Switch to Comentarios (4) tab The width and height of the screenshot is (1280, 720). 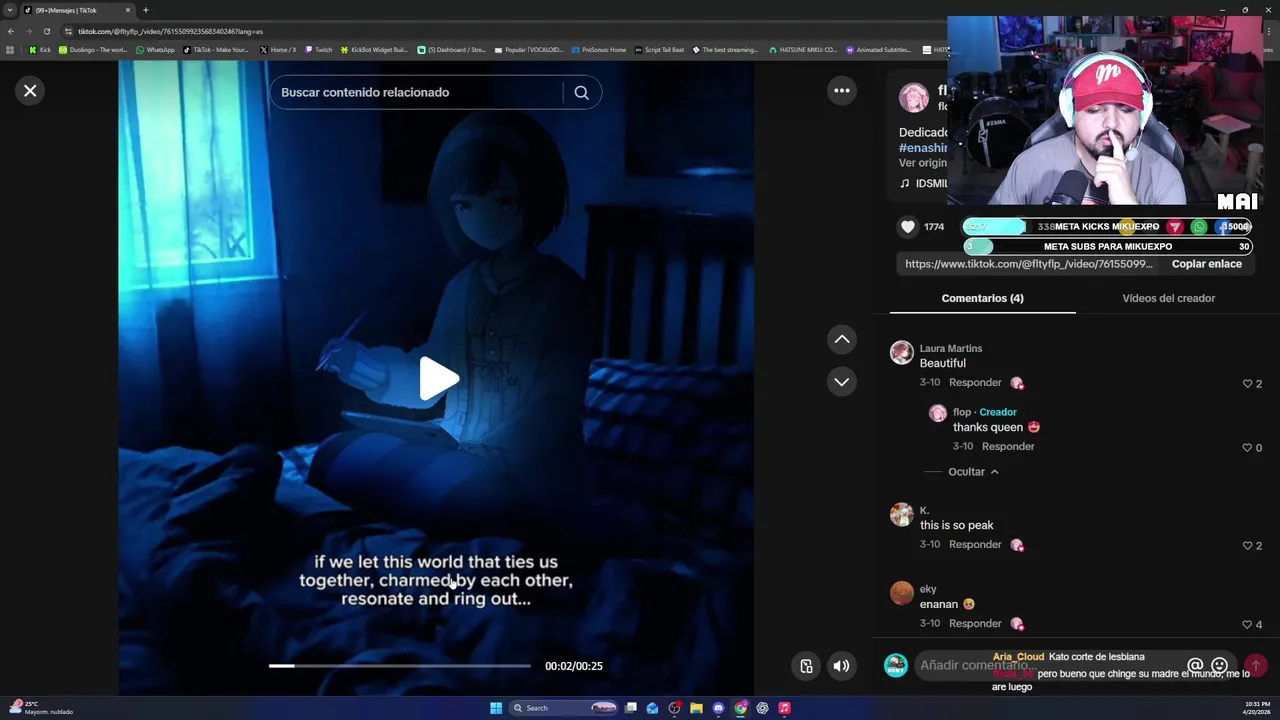[x=982, y=298]
